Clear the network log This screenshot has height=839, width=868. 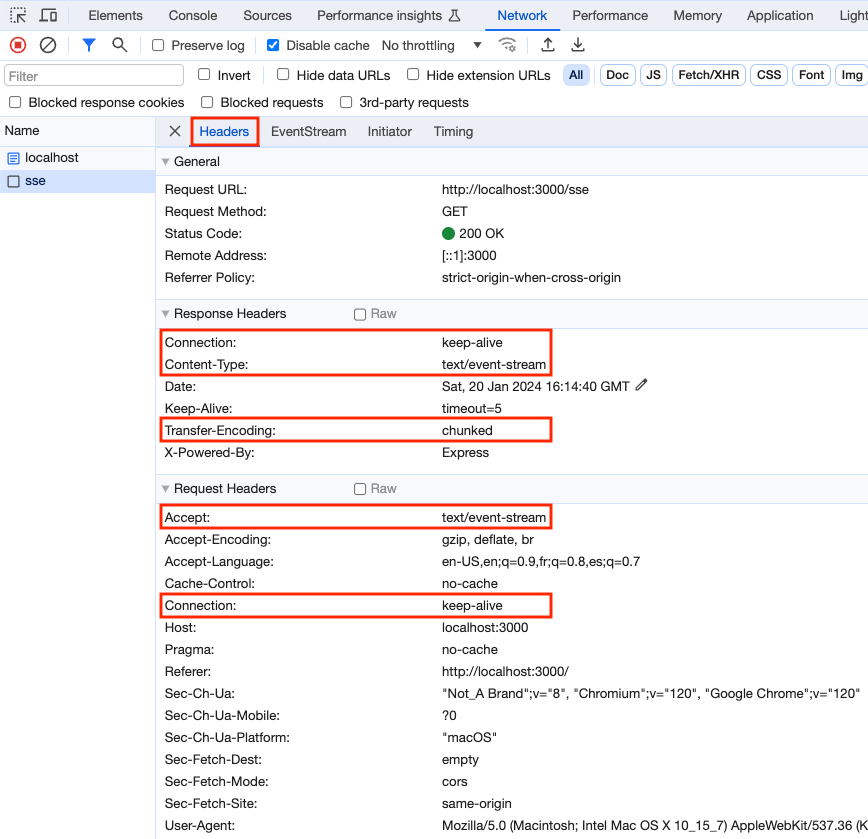coord(47,45)
